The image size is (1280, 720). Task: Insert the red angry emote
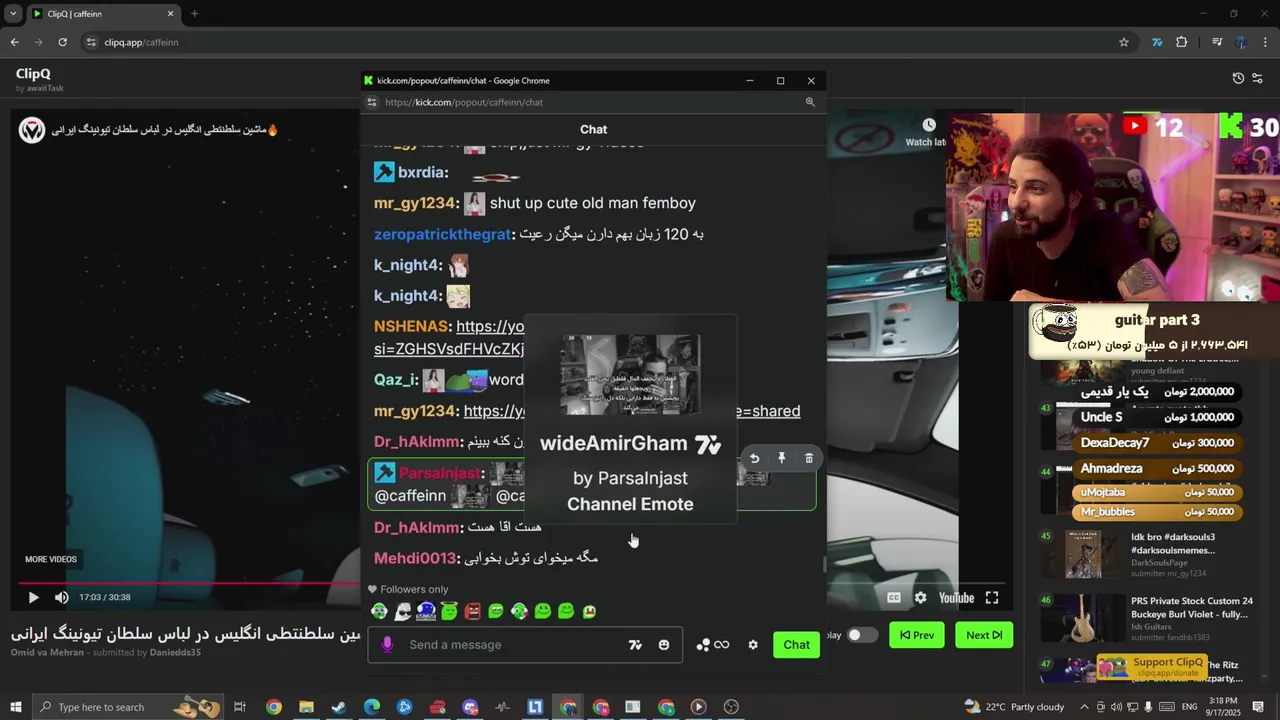click(473, 611)
